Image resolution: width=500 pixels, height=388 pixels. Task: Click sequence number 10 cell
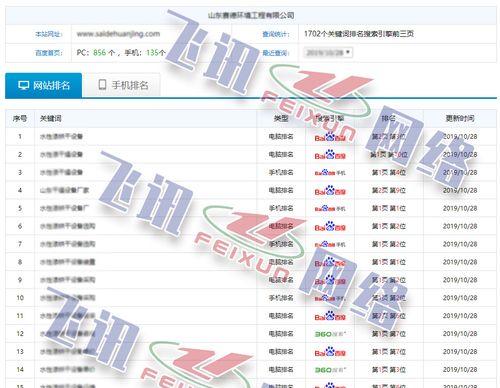20,298
